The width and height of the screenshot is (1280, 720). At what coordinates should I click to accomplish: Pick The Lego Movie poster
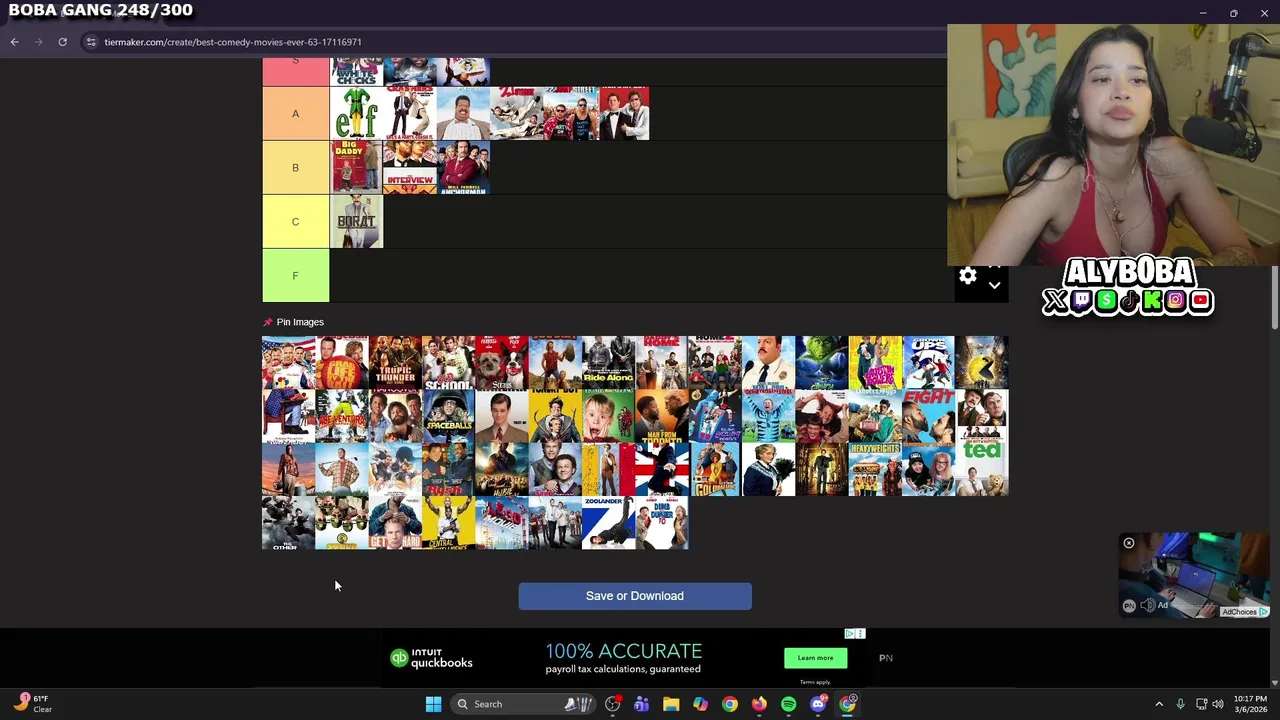502,523
